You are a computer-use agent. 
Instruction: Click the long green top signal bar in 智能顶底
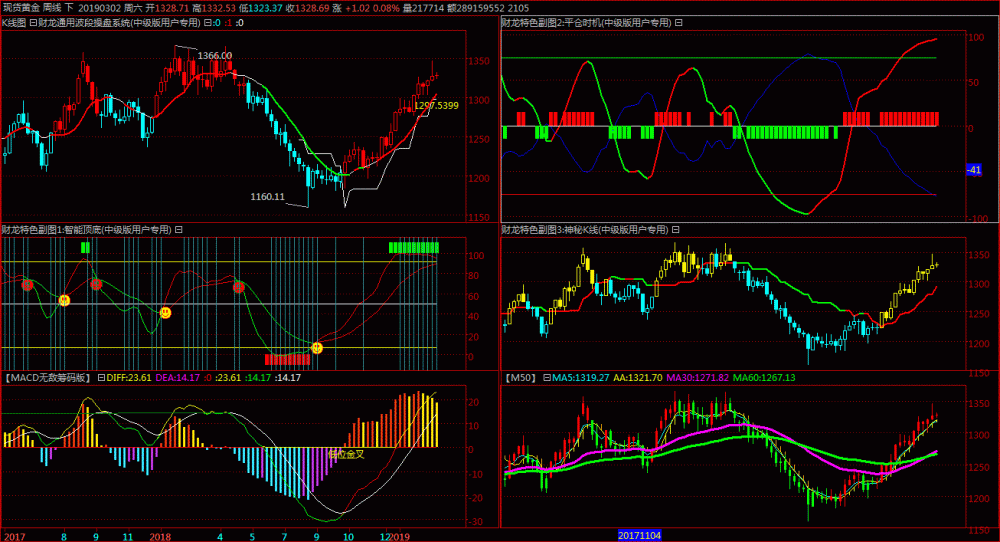click(414, 247)
